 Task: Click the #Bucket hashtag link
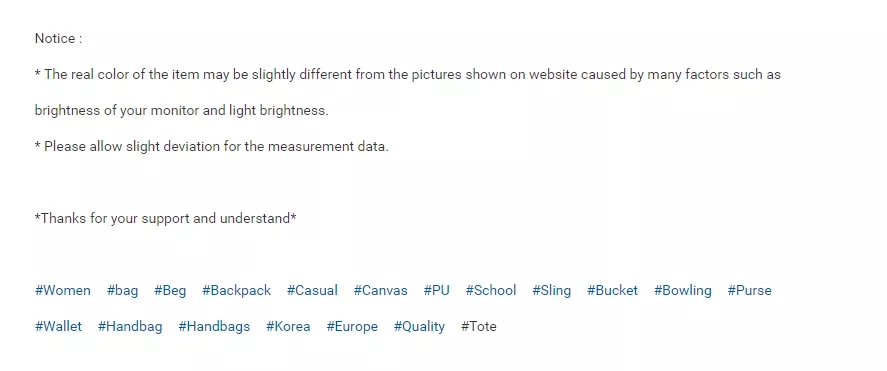612,291
